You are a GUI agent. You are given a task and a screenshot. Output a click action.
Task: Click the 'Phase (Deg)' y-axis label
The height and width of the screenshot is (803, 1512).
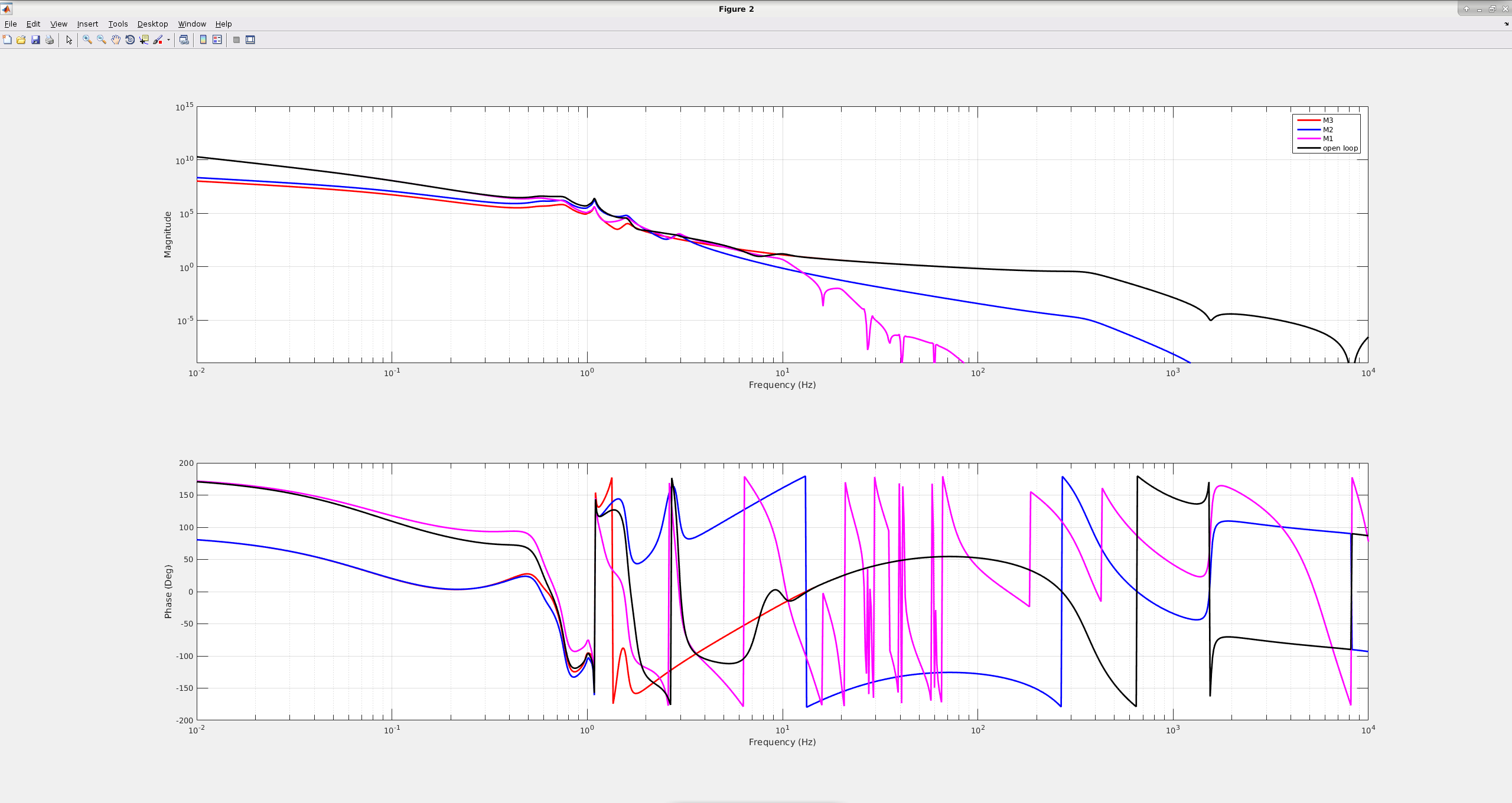click(168, 592)
